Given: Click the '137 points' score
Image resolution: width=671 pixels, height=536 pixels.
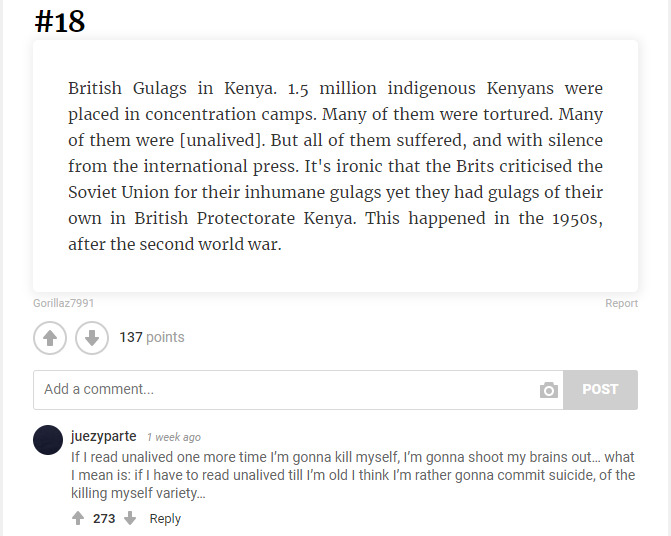Looking at the screenshot, I should (152, 338).
